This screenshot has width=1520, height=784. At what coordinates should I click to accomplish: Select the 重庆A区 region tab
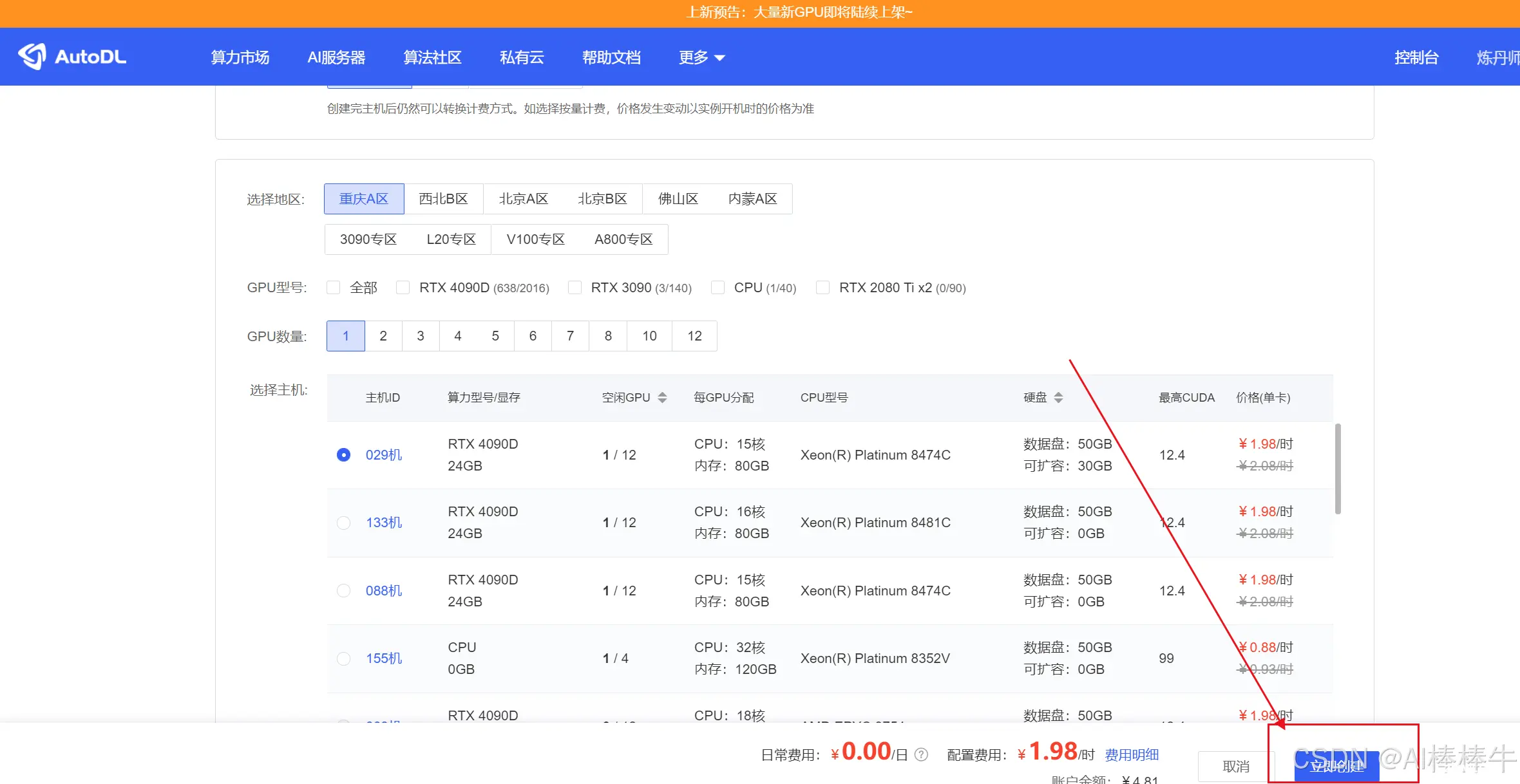364,199
